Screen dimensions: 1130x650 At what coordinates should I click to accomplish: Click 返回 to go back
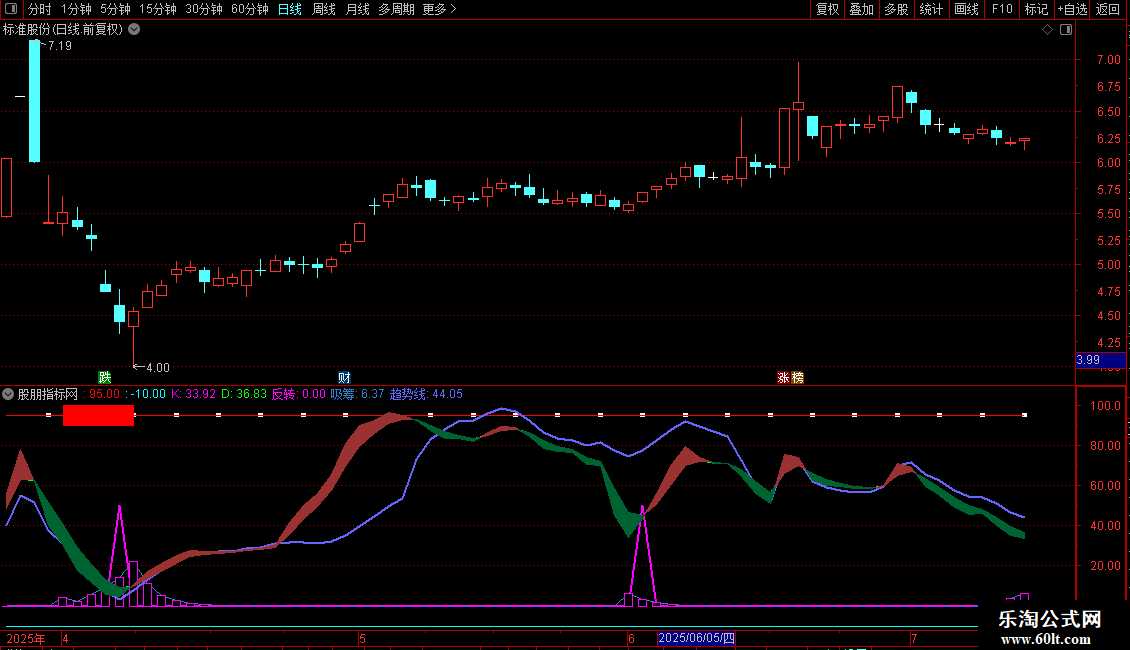tap(1108, 9)
